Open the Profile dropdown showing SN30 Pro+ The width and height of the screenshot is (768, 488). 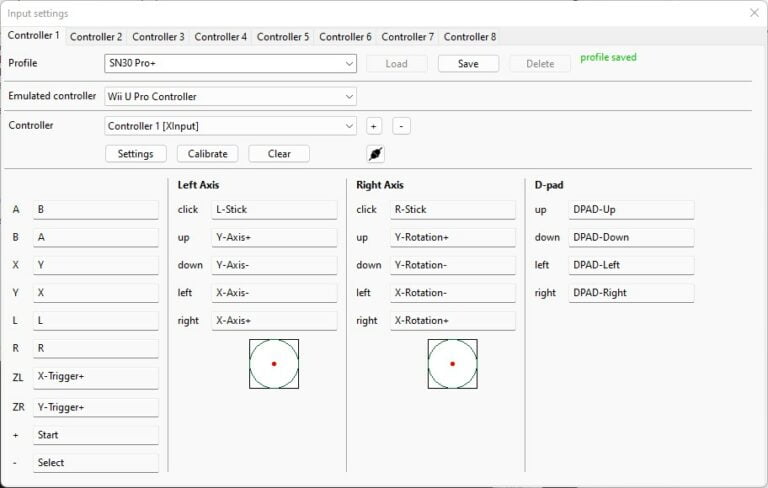[x=230, y=63]
